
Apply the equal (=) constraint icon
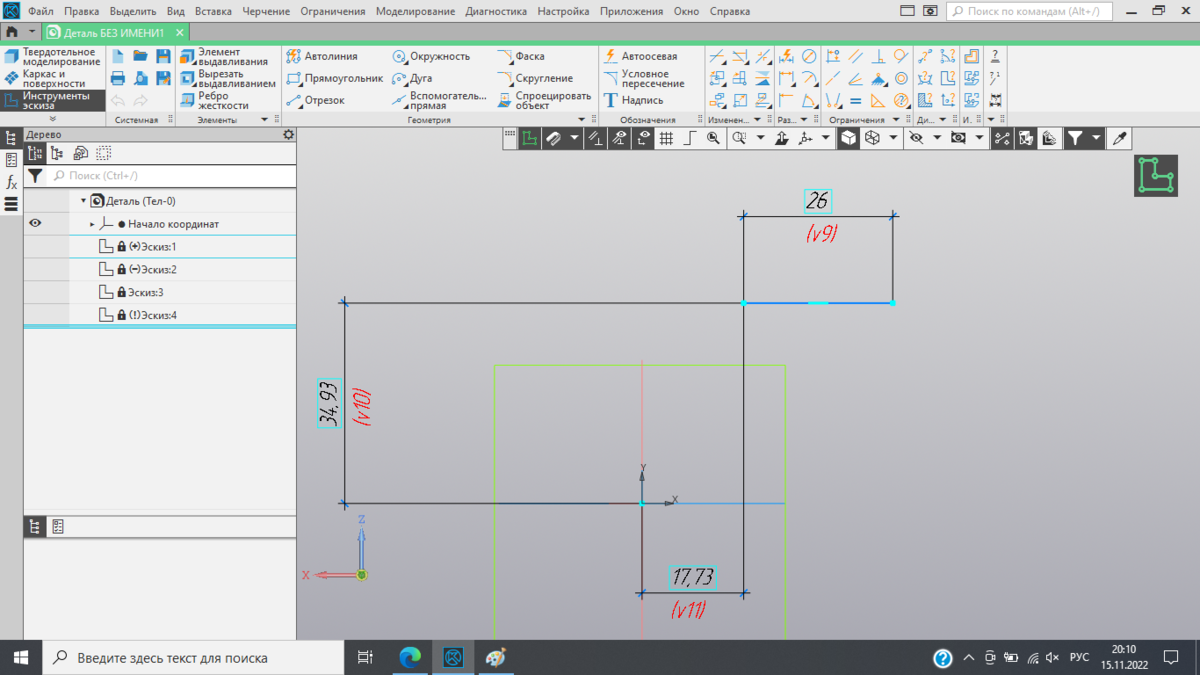(x=855, y=100)
